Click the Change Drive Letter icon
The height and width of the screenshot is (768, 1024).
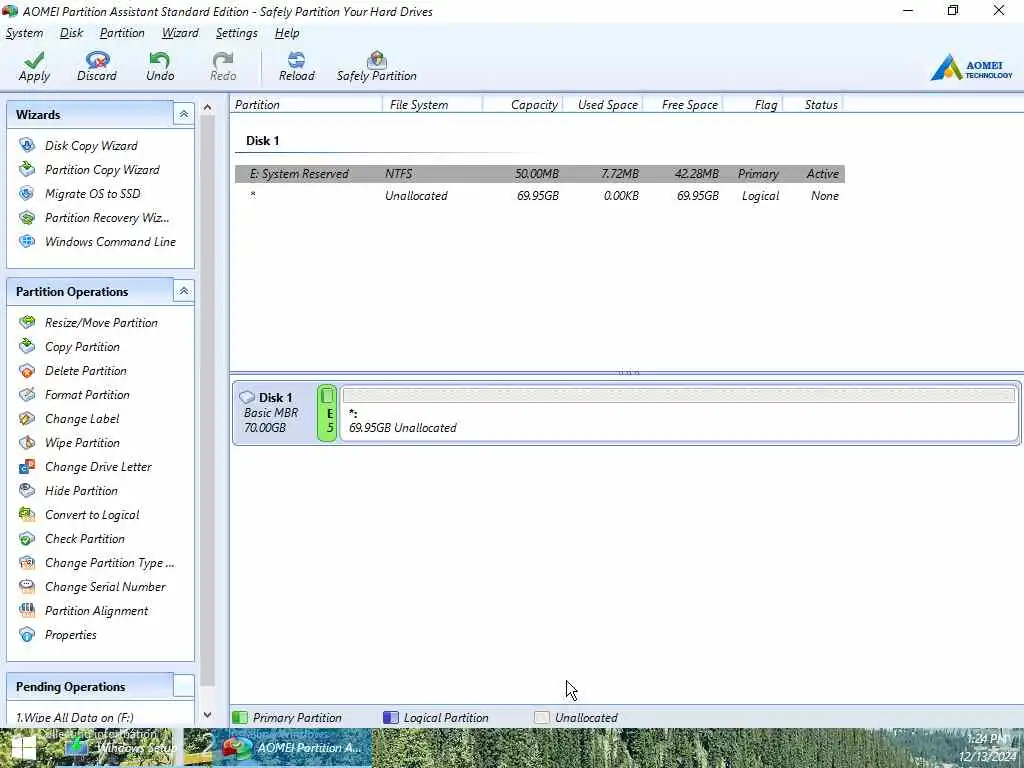(x=27, y=466)
